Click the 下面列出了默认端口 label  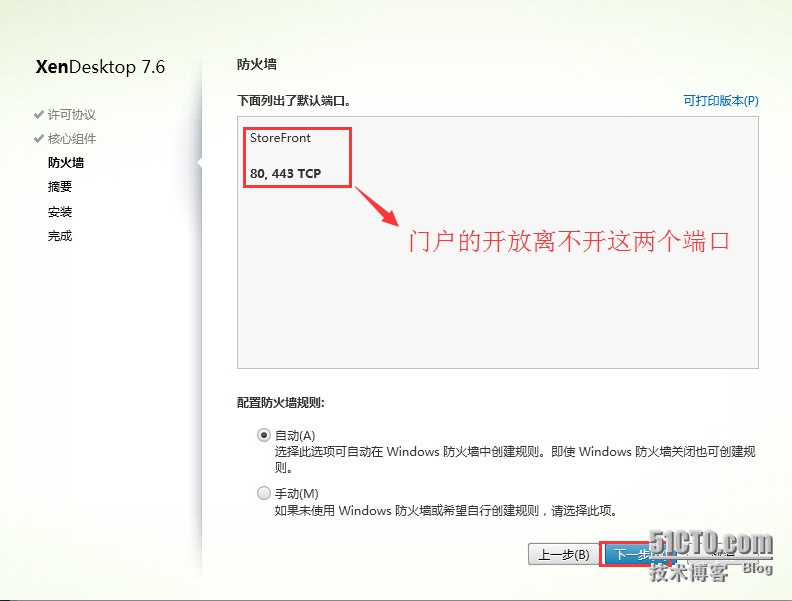click(x=294, y=101)
